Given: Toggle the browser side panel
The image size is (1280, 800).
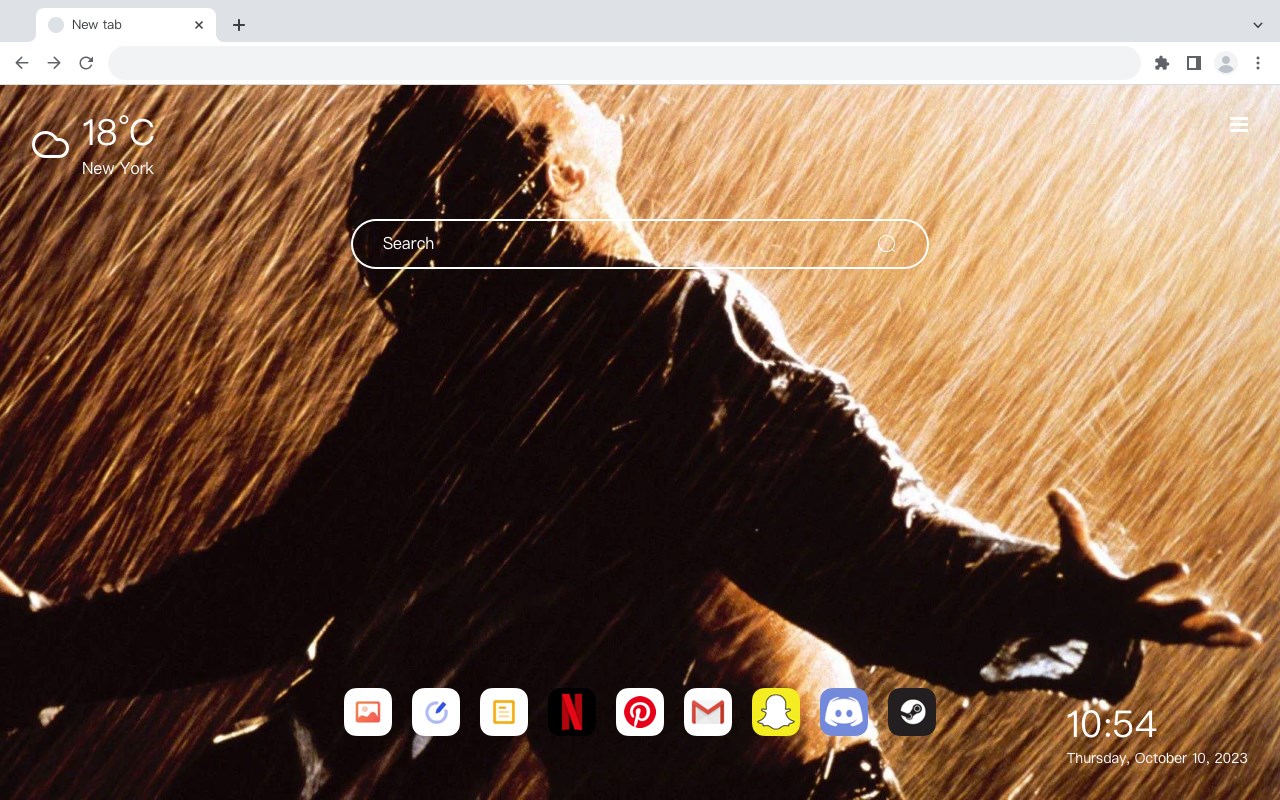Looking at the screenshot, I should point(1193,63).
